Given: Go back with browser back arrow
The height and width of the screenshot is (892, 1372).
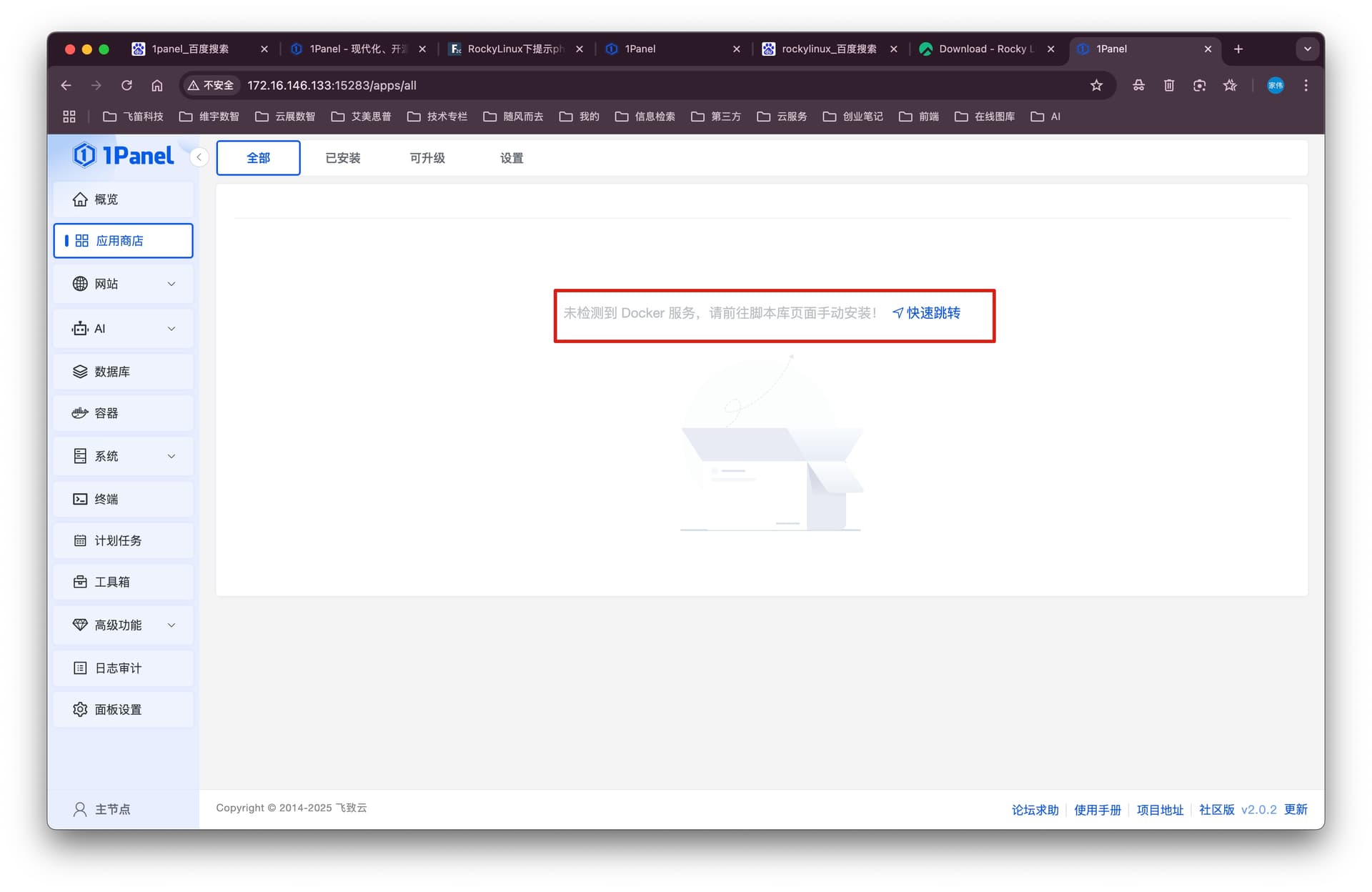Looking at the screenshot, I should [66, 85].
